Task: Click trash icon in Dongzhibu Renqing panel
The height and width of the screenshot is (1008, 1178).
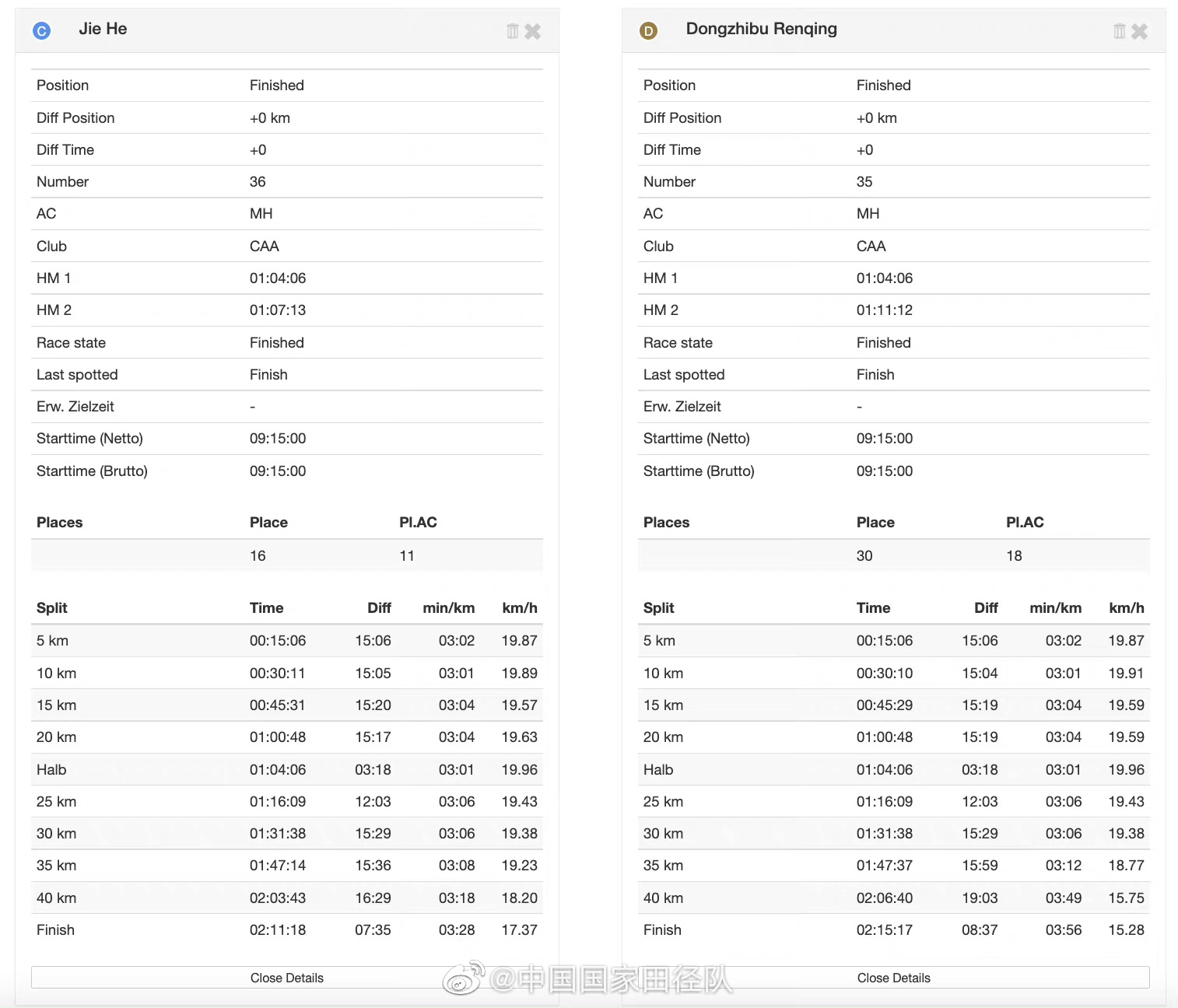Action: point(1119,31)
